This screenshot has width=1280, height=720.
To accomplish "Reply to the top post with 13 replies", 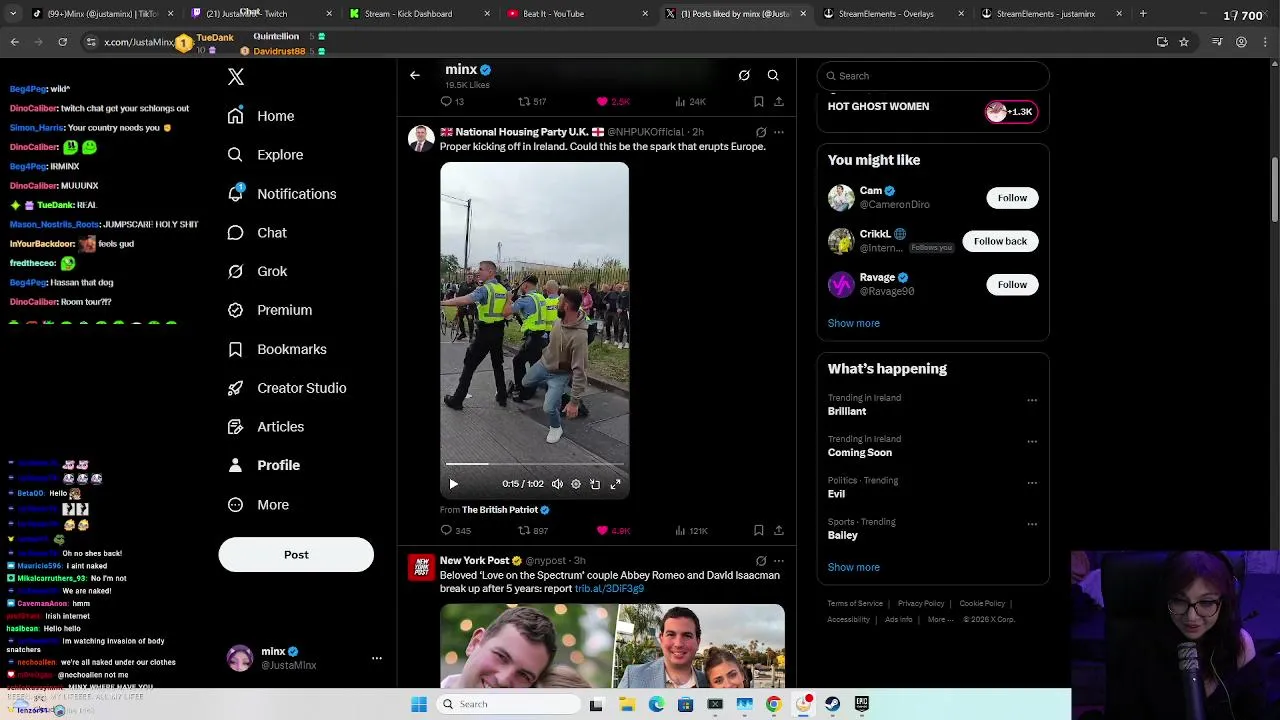I will coord(452,101).
